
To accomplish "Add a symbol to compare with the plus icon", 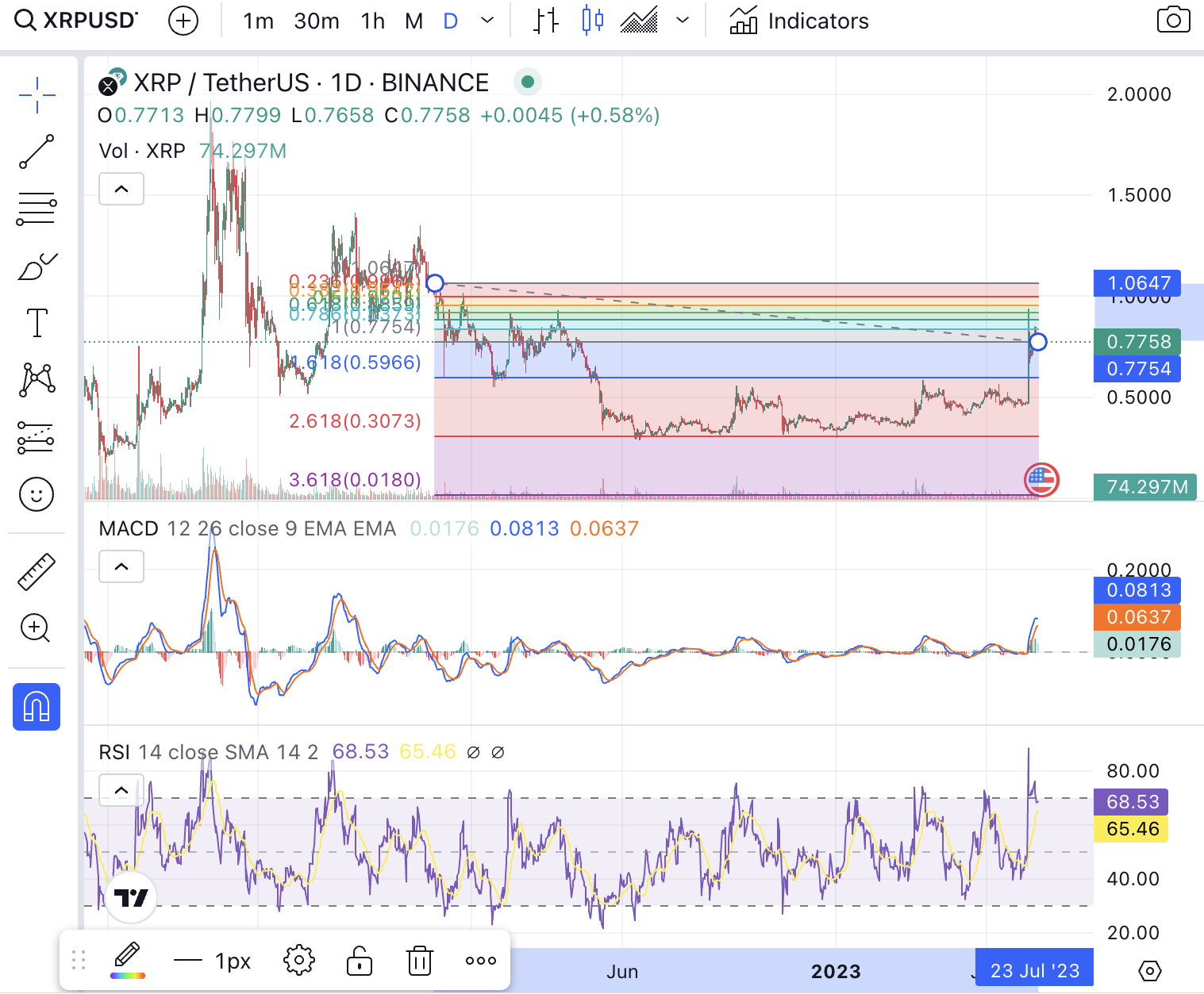I will [x=183, y=21].
